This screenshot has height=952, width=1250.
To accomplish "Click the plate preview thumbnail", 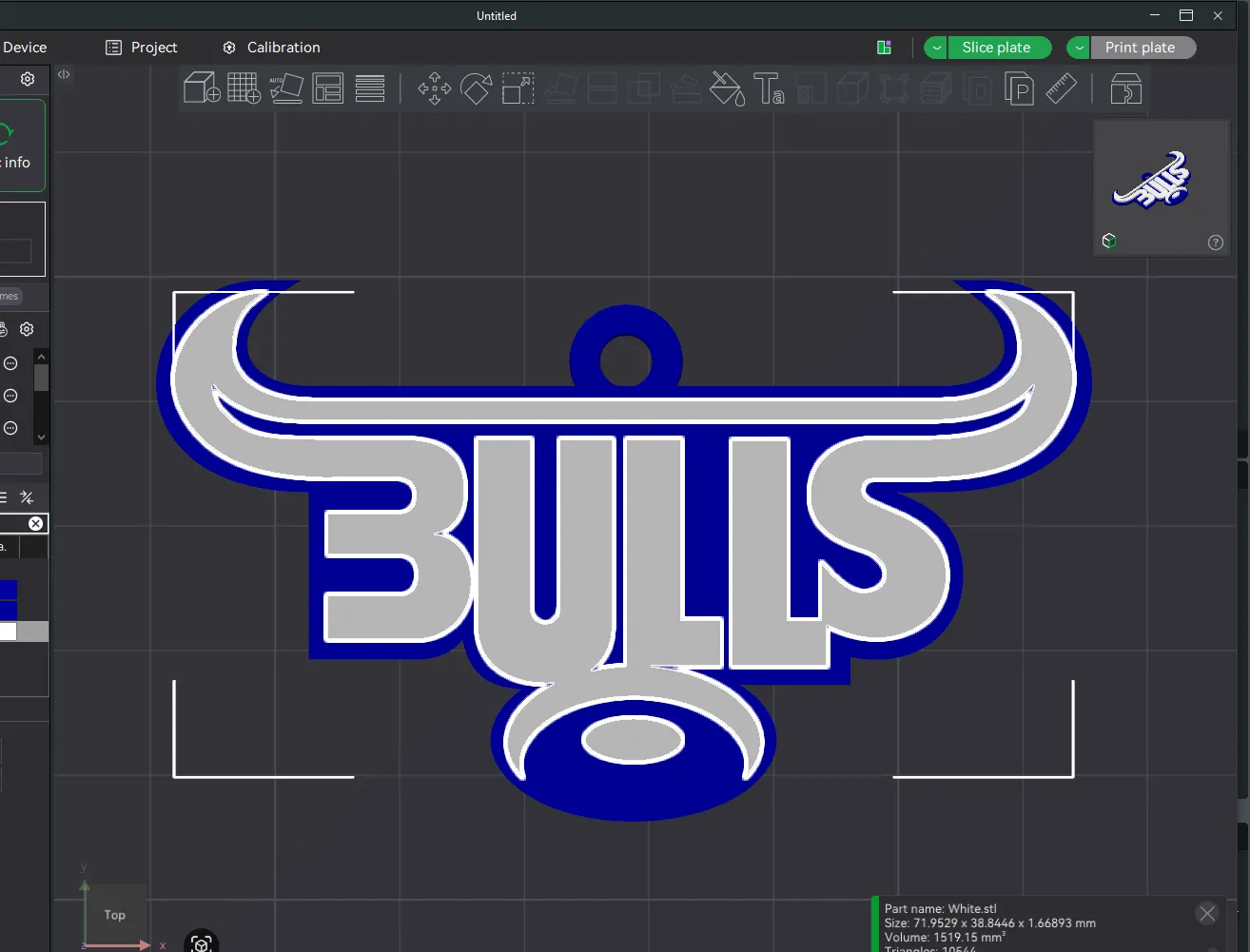I will [1162, 186].
